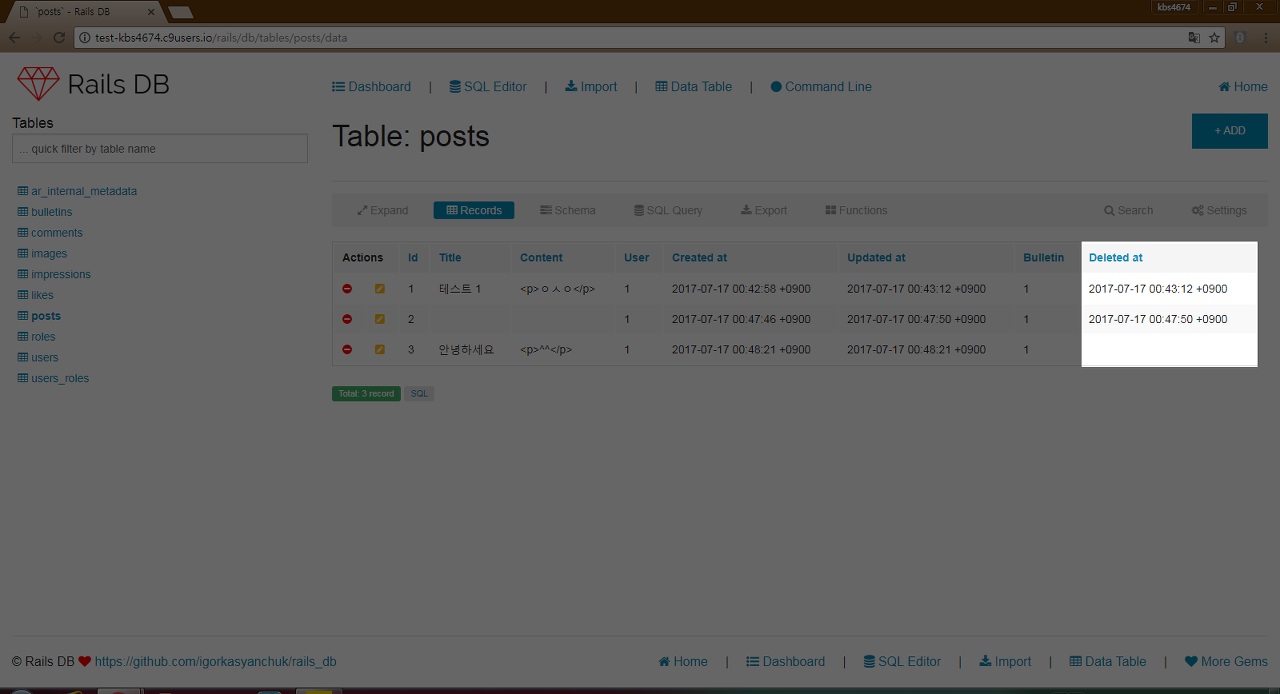Open the users_roles table

click(53, 378)
